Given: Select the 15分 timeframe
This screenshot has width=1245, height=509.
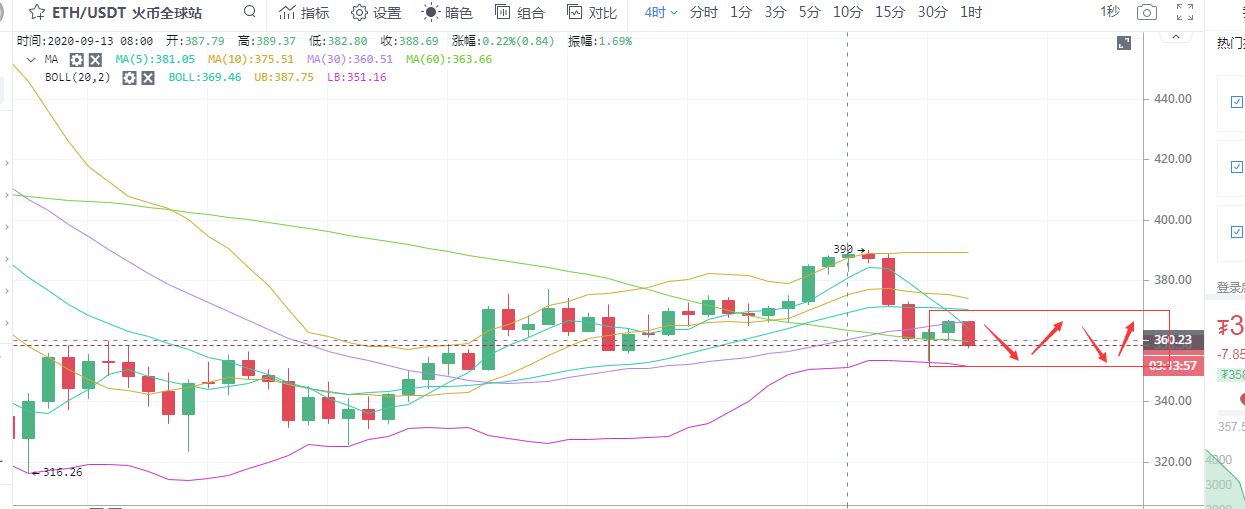Looking at the screenshot, I should pyautogui.click(x=889, y=13).
